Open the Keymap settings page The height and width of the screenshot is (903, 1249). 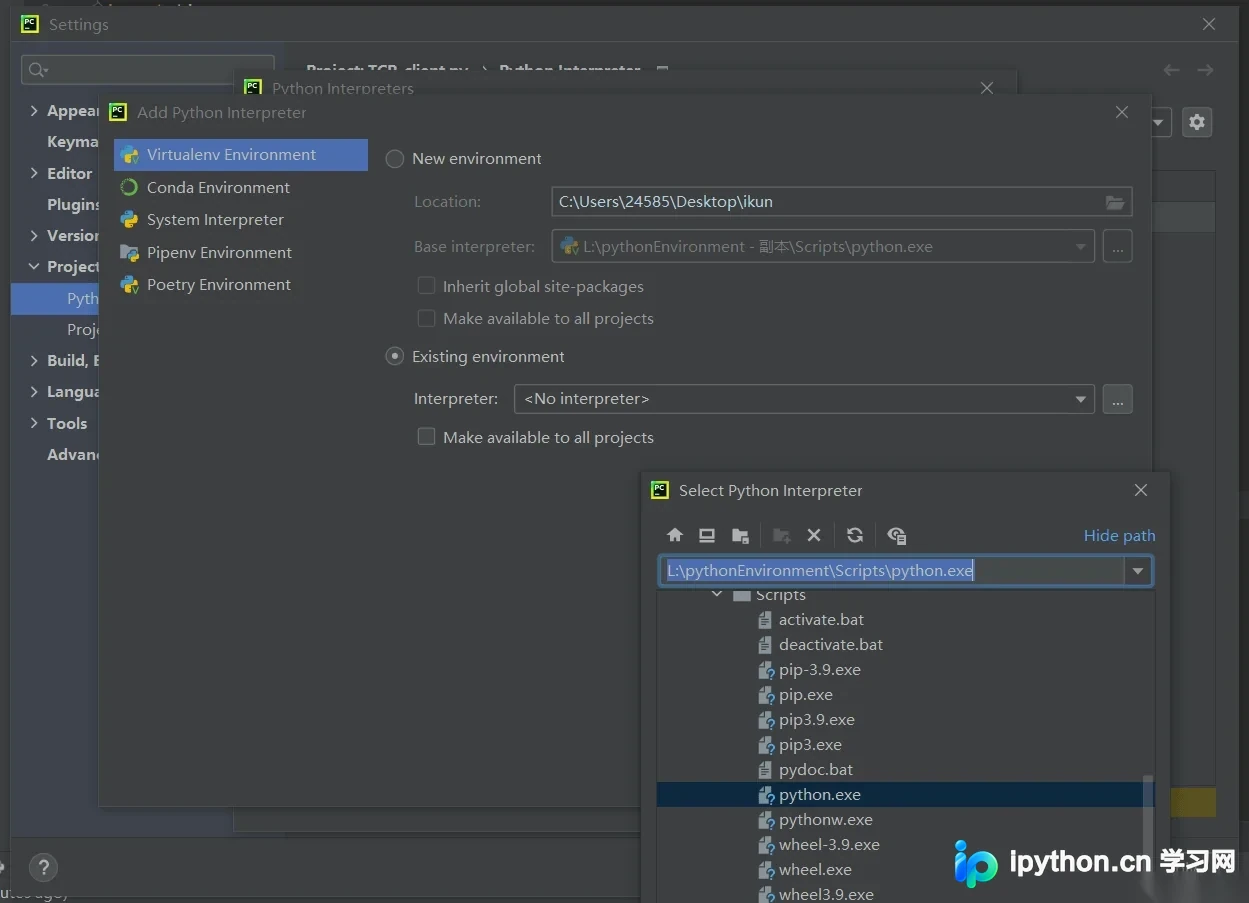point(72,142)
